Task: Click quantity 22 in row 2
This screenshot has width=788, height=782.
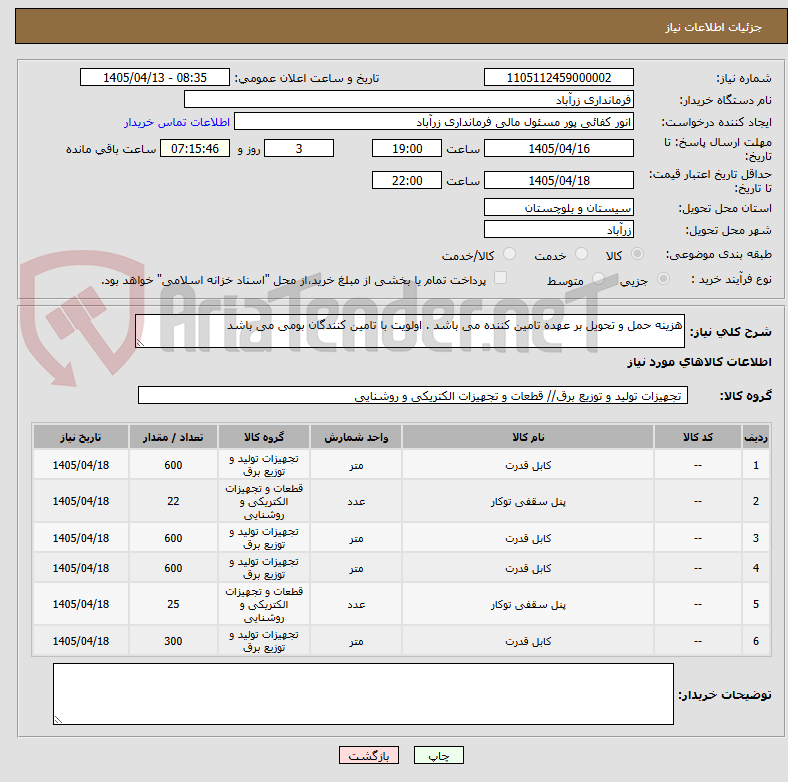Action: (x=173, y=501)
